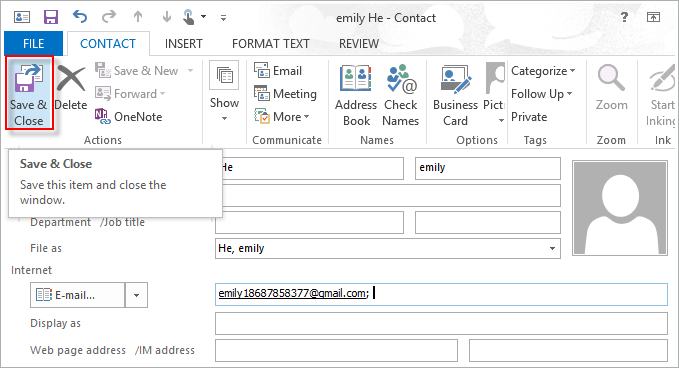This screenshot has width=679, height=368.
Task: Click the Zoom magnifier button
Action: coord(611,88)
